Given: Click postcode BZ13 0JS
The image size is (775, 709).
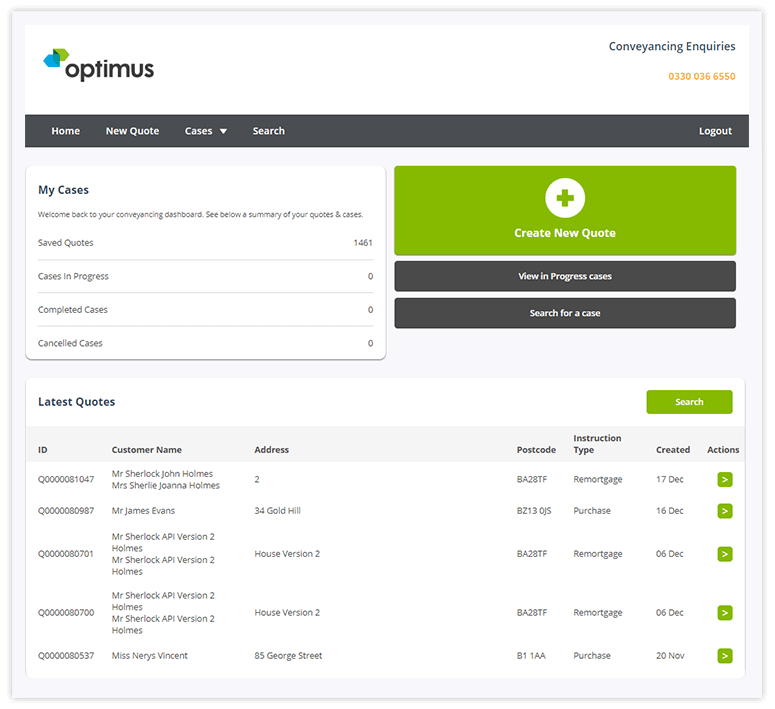Looking at the screenshot, I should [x=534, y=511].
